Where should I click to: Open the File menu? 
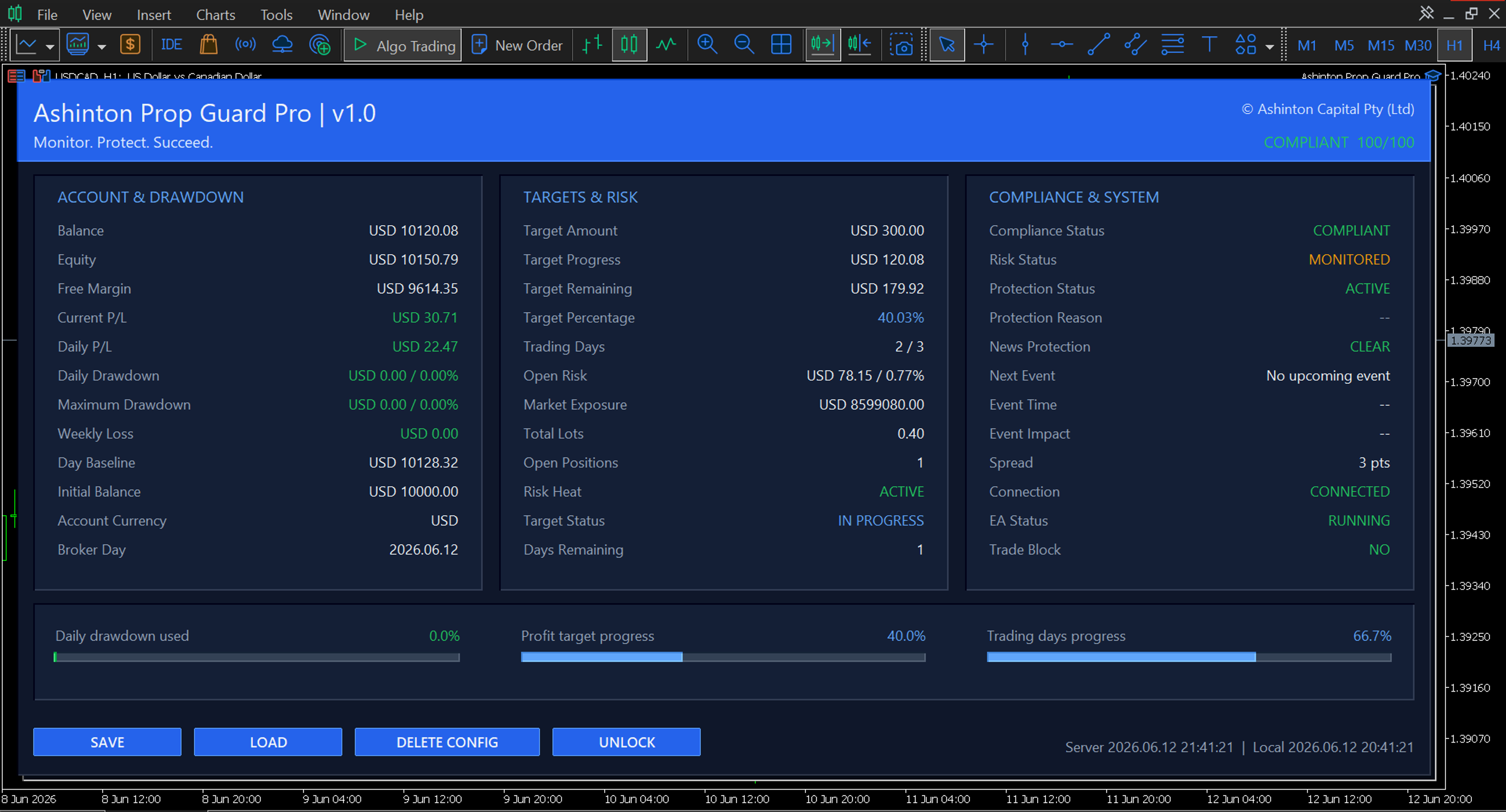click(x=47, y=15)
